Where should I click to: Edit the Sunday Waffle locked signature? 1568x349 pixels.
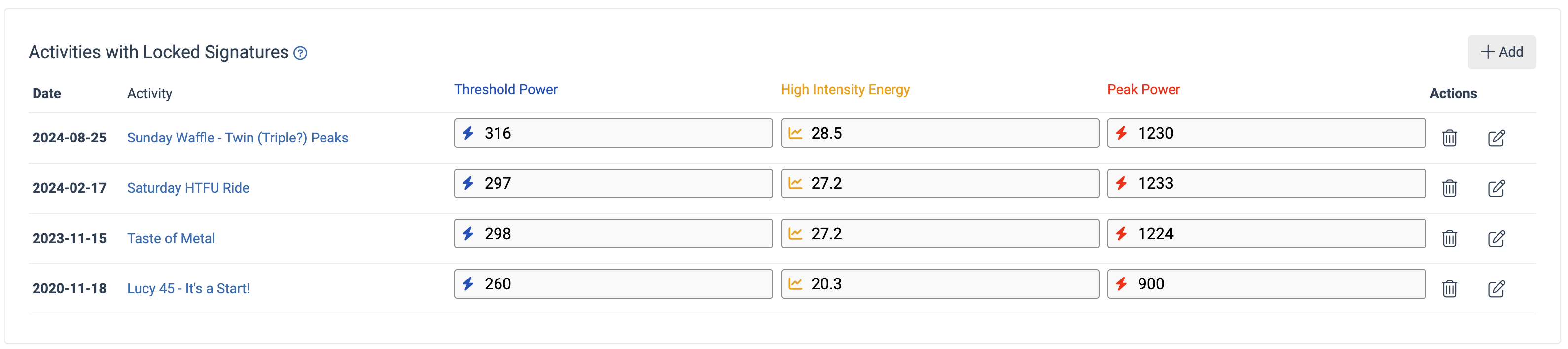pos(1496,138)
